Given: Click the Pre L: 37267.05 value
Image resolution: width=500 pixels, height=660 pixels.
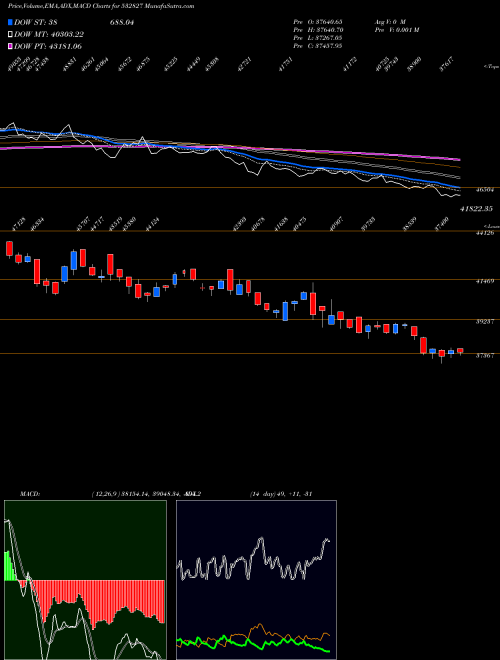Looking at the screenshot, I should (x=318, y=37).
